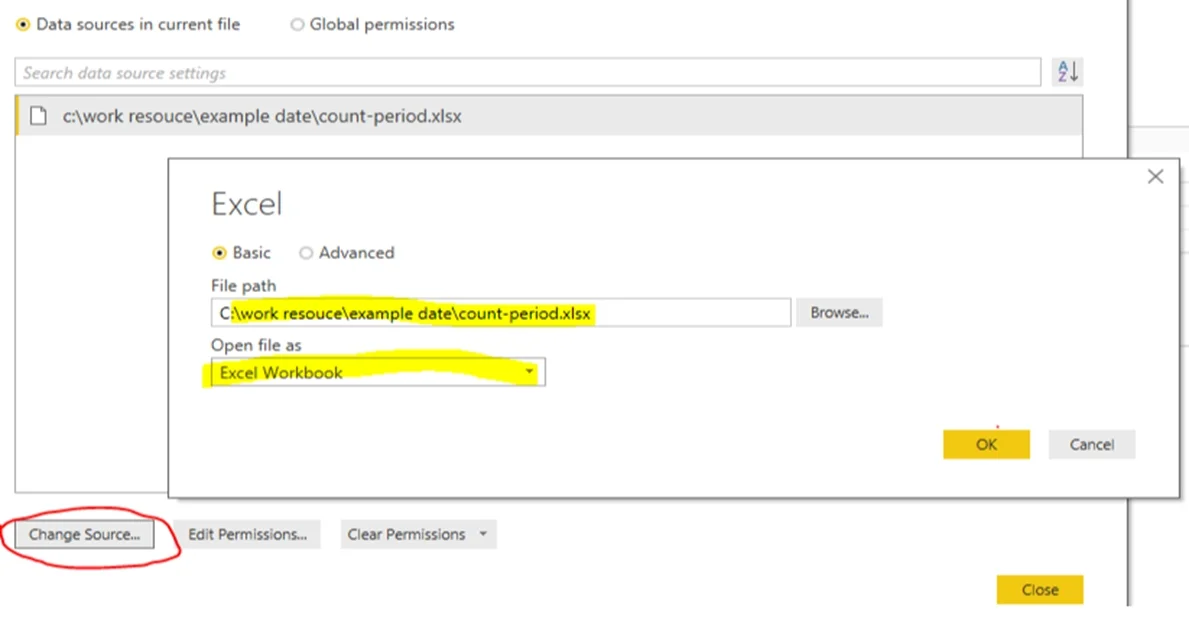1189x634 pixels.
Task: Click the File path text field
Action: [500, 312]
